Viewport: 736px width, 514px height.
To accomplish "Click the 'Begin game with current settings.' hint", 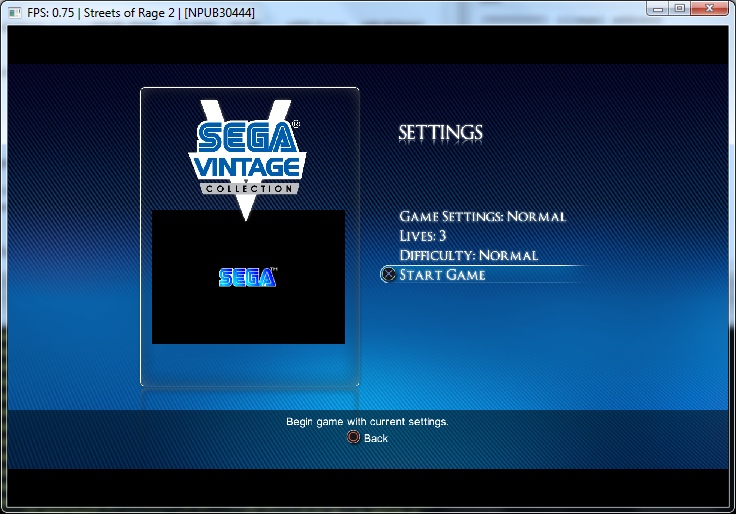I will (x=367, y=422).
